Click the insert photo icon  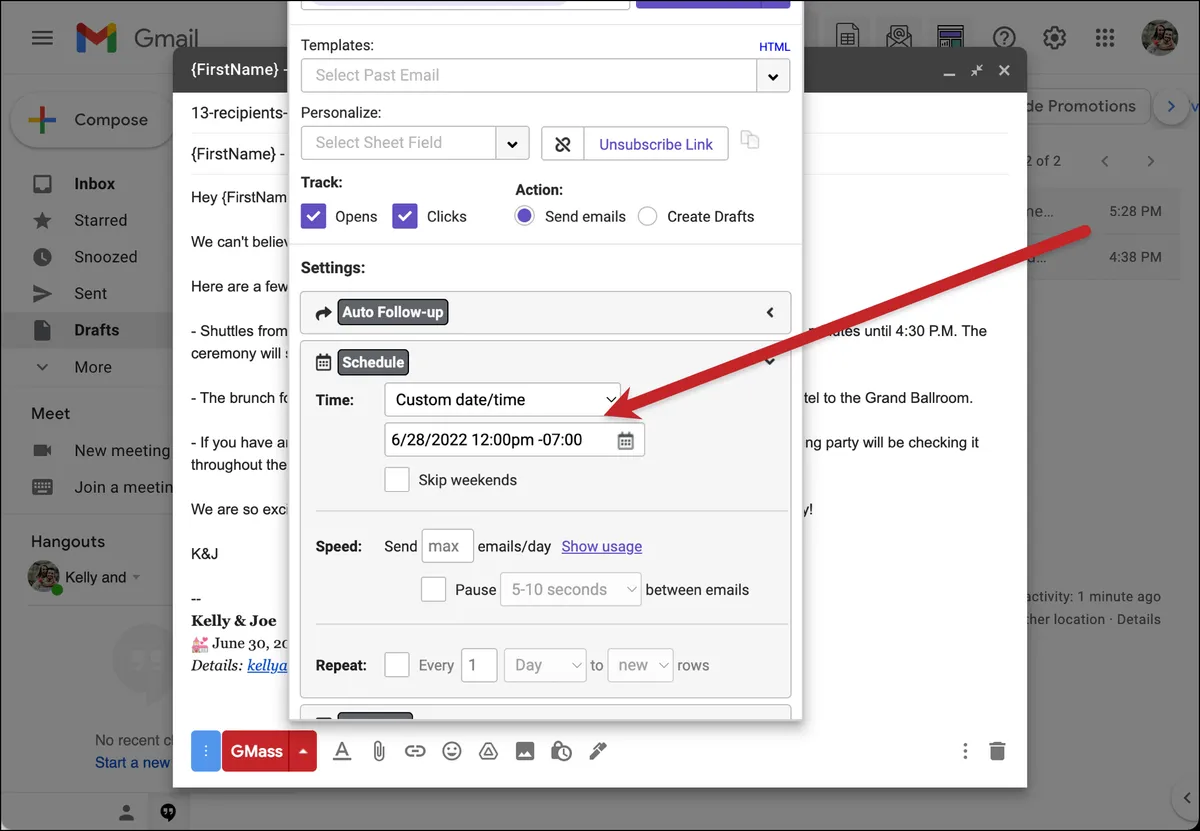pyautogui.click(x=525, y=751)
